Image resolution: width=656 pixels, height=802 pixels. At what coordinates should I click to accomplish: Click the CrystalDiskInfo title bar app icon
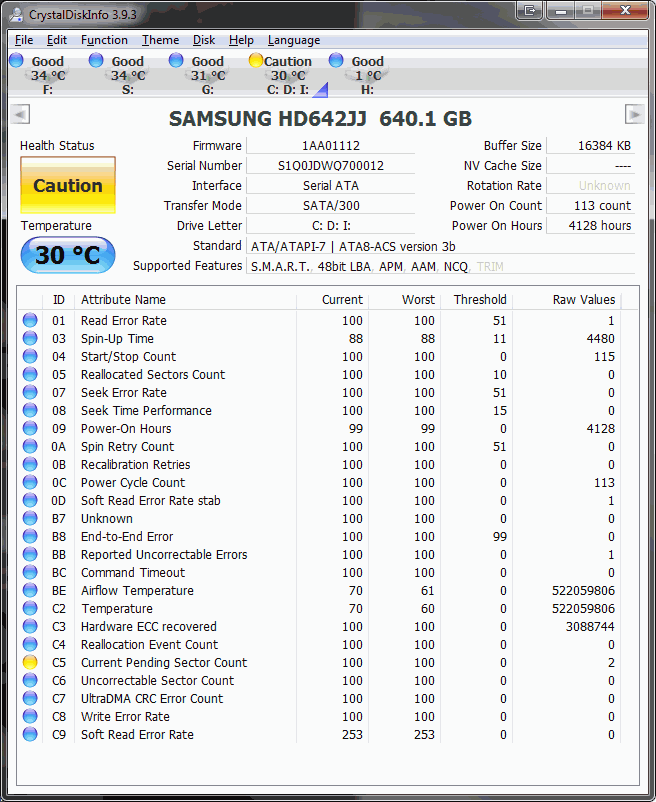point(16,14)
